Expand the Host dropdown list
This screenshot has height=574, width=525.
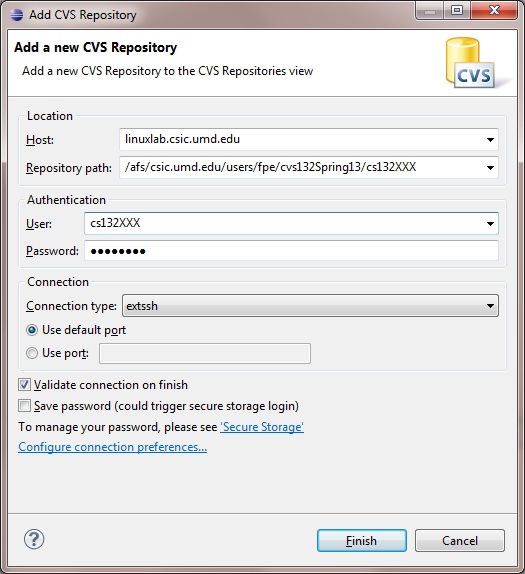pyautogui.click(x=490, y=139)
